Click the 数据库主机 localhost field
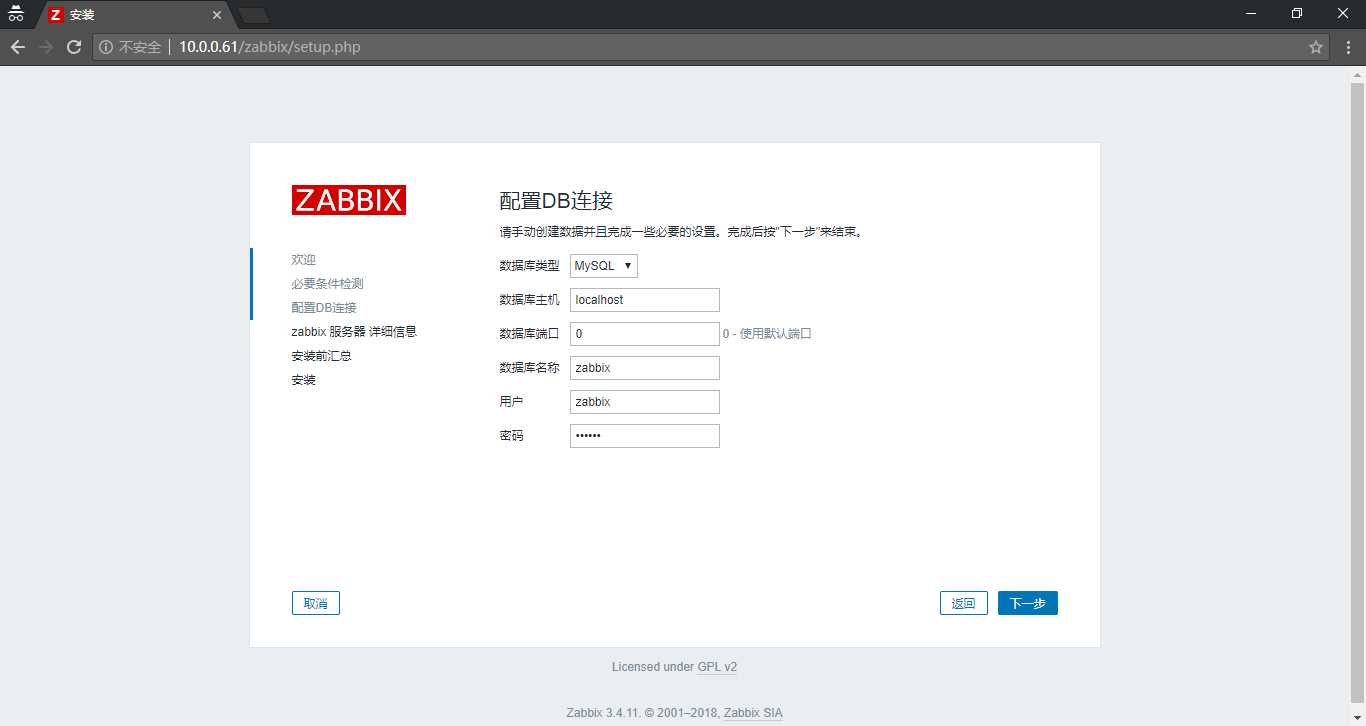This screenshot has width=1366, height=726. [x=645, y=300]
